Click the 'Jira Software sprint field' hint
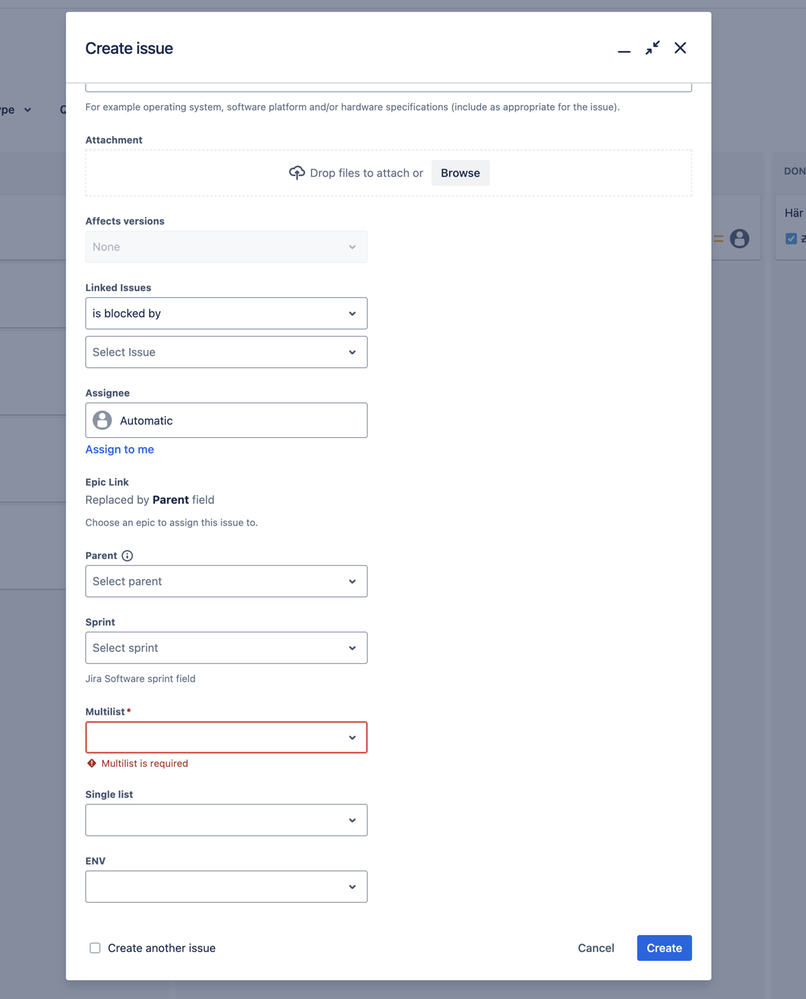Viewport: 806px width, 999px height. (x=140, y=679)
